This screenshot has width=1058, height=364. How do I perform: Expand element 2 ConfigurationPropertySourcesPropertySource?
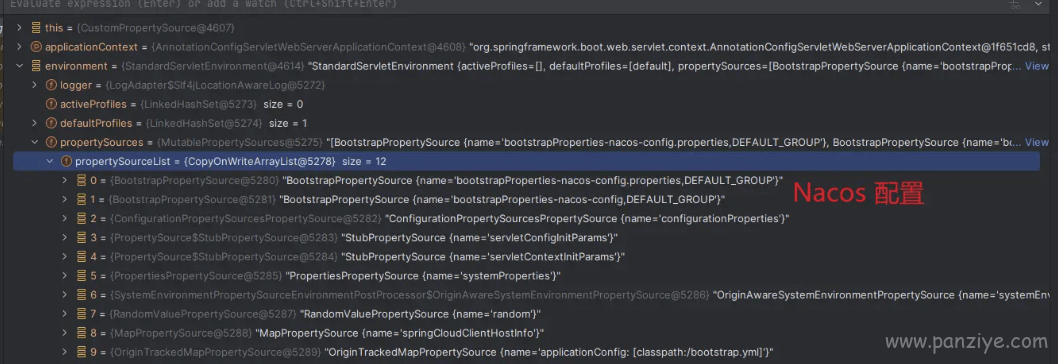pos(65,219)
